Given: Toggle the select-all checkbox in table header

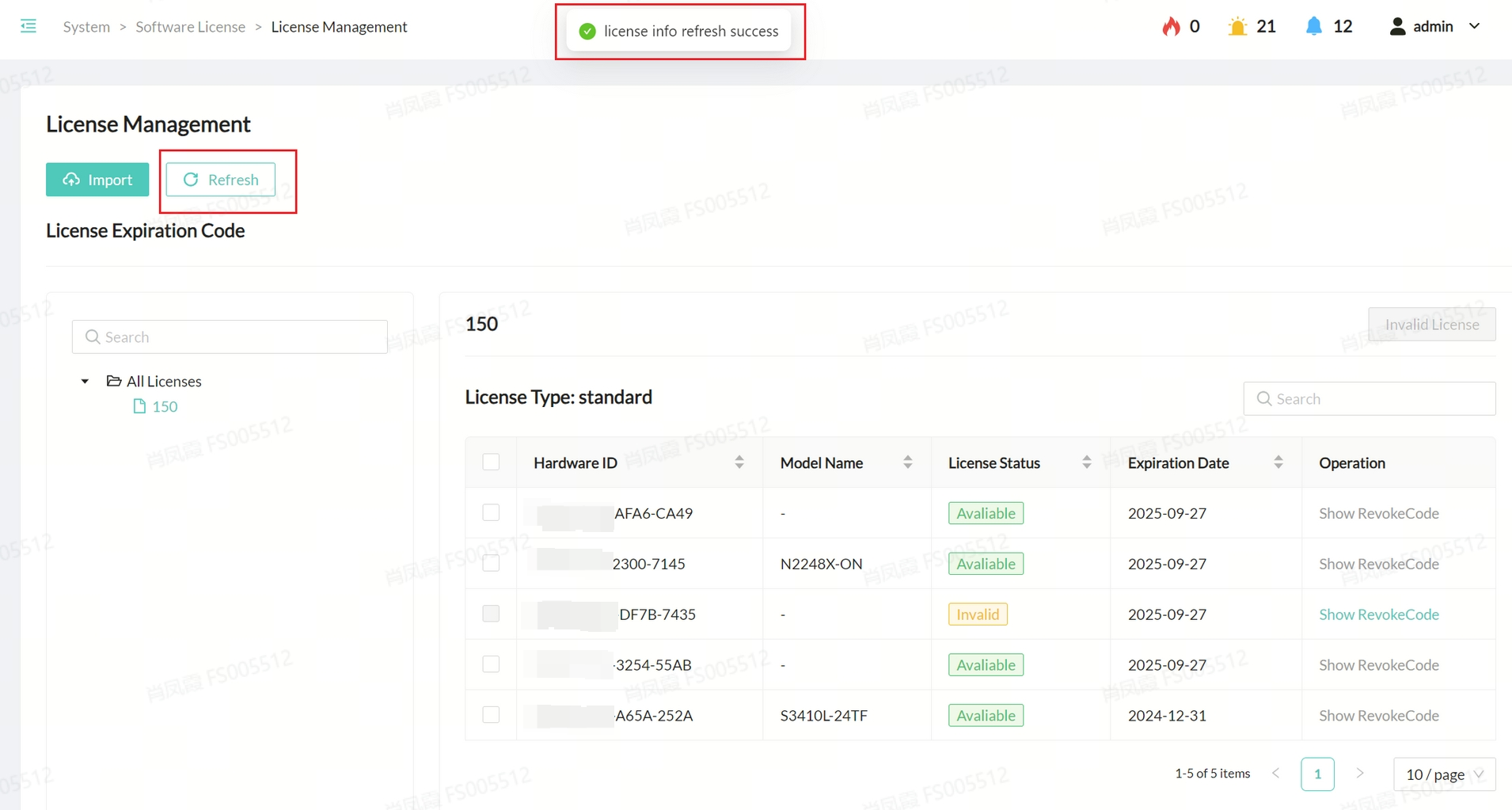Looking at the screenshot, I should click(491, 462).
